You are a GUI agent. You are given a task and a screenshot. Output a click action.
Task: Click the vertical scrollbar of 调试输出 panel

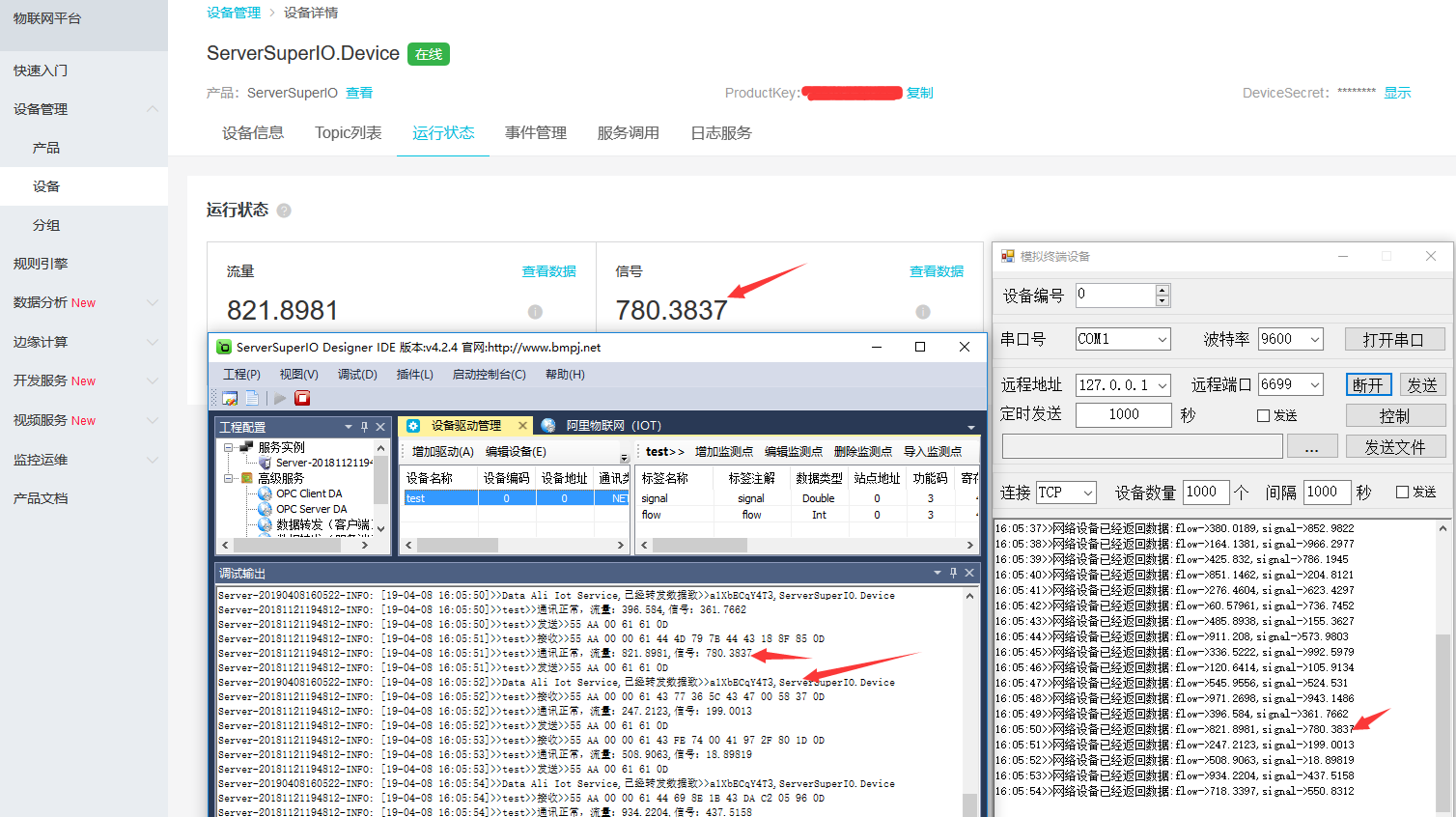click(x=969, y=703)
